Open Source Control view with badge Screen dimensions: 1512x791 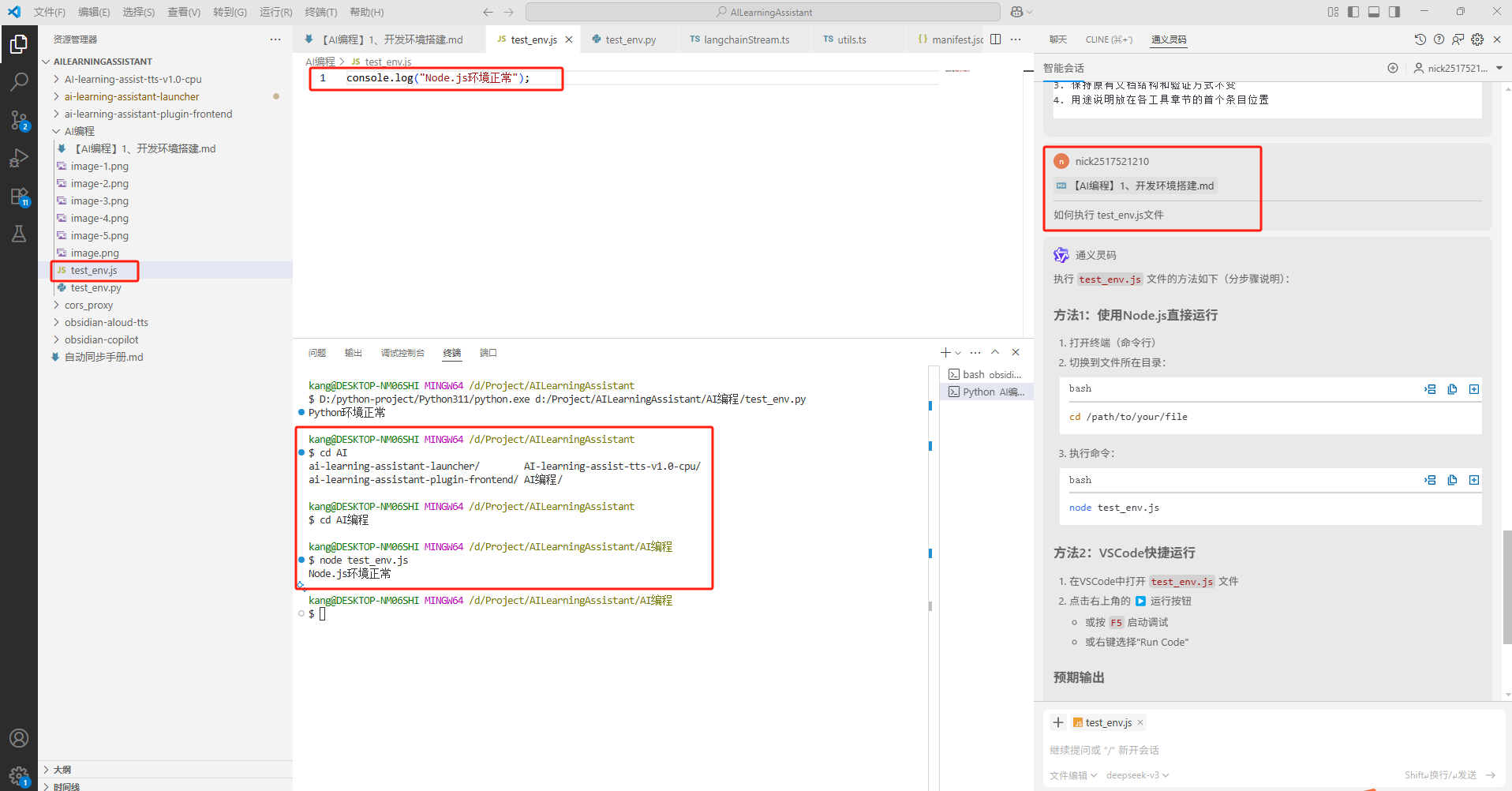click(19, 120)
